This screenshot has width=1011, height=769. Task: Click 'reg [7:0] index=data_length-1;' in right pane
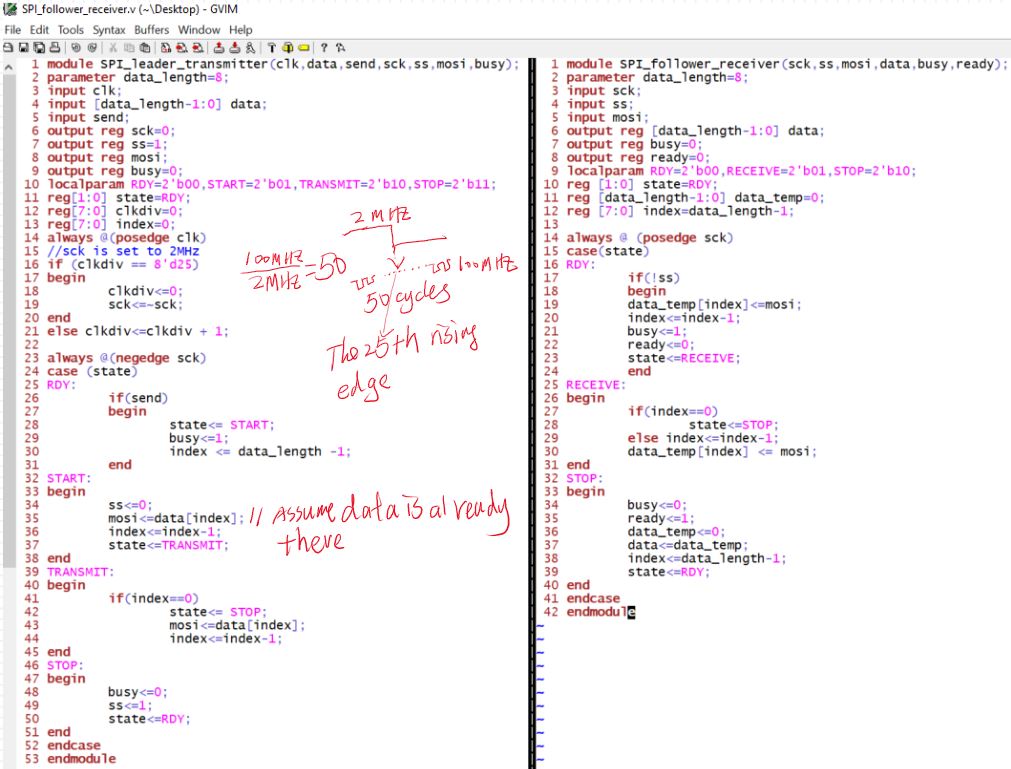click(x=680, y=211)
